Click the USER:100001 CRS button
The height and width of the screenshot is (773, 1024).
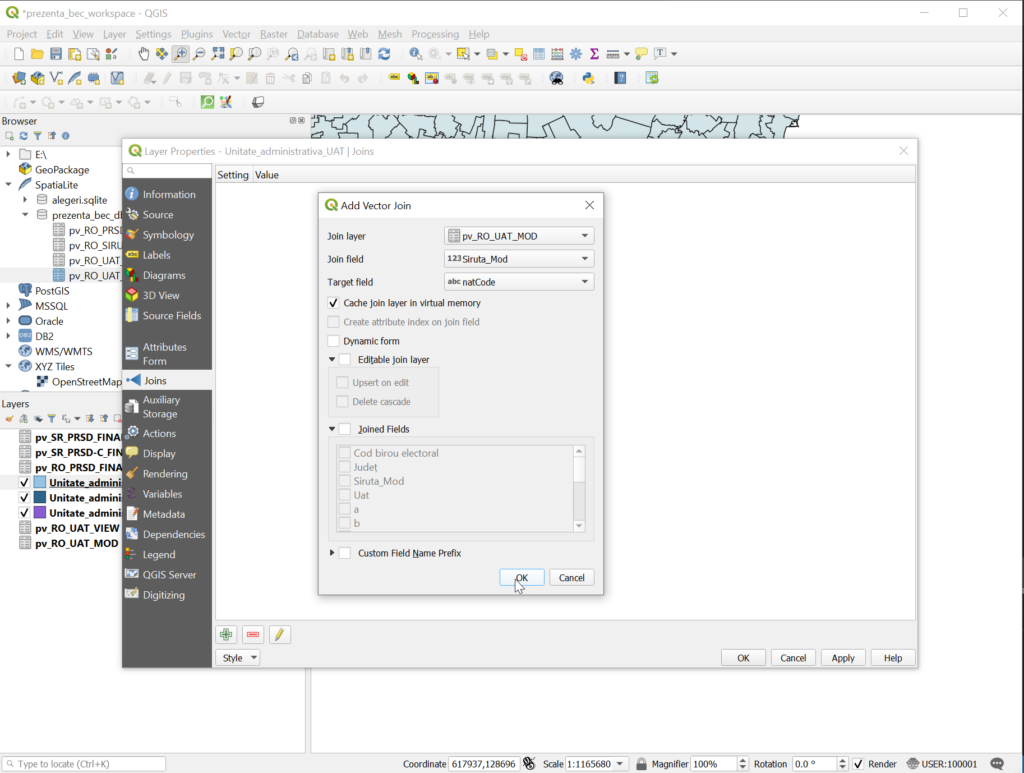(x=942, y=764)
